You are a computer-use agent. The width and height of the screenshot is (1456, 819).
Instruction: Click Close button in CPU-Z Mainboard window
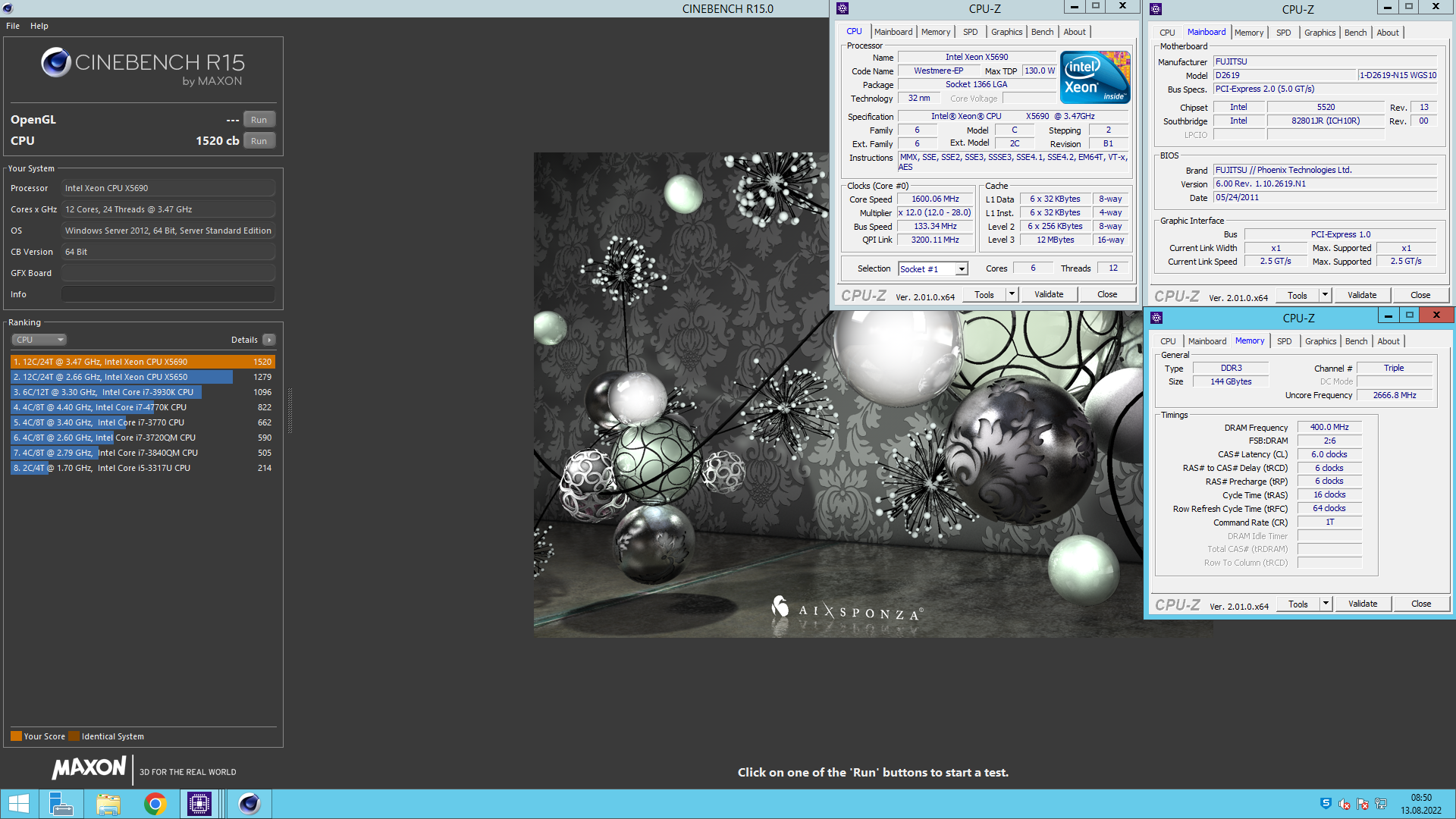(x=1420, y=295)
